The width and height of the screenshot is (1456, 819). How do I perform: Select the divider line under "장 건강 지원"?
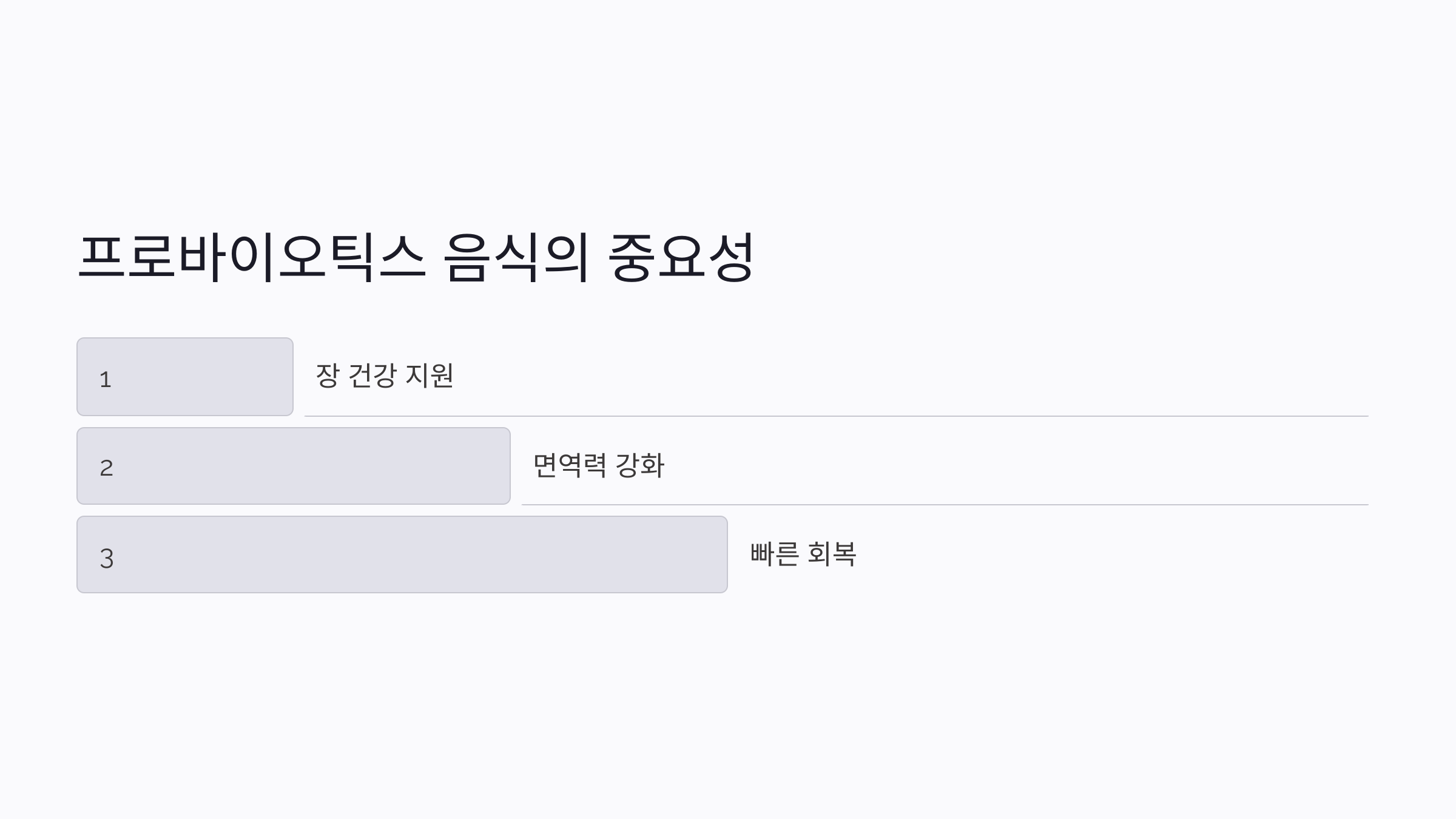coord(836,416)
